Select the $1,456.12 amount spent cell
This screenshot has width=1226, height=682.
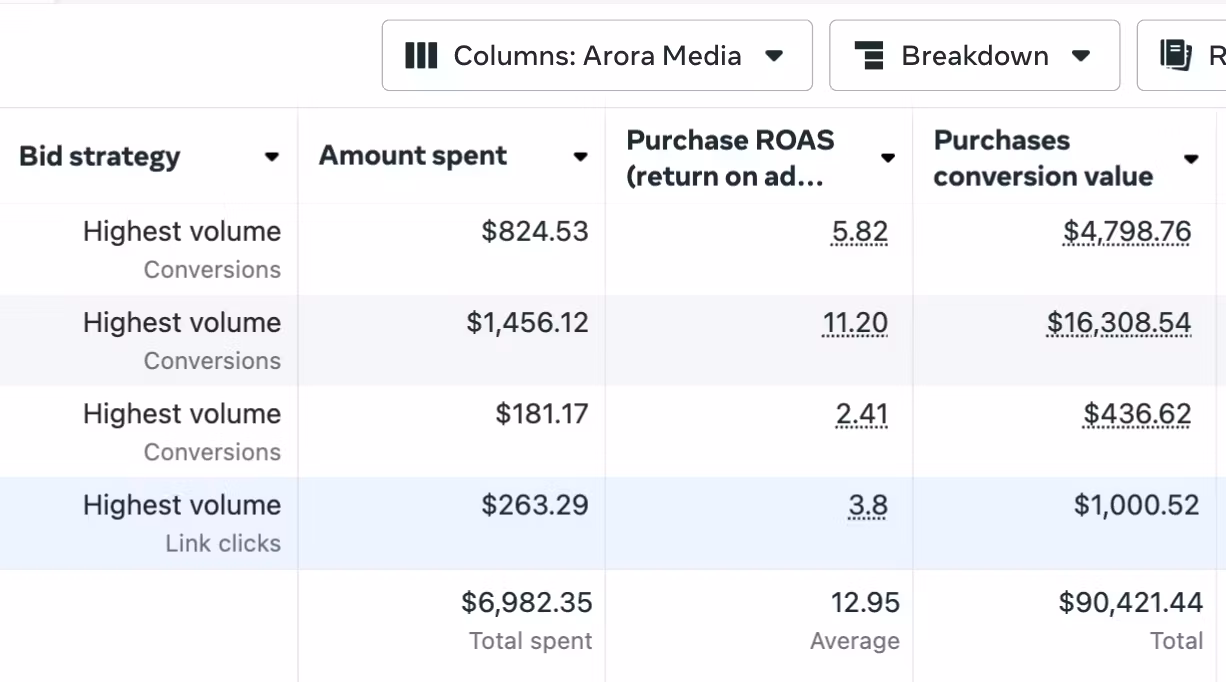coord(527,323)
